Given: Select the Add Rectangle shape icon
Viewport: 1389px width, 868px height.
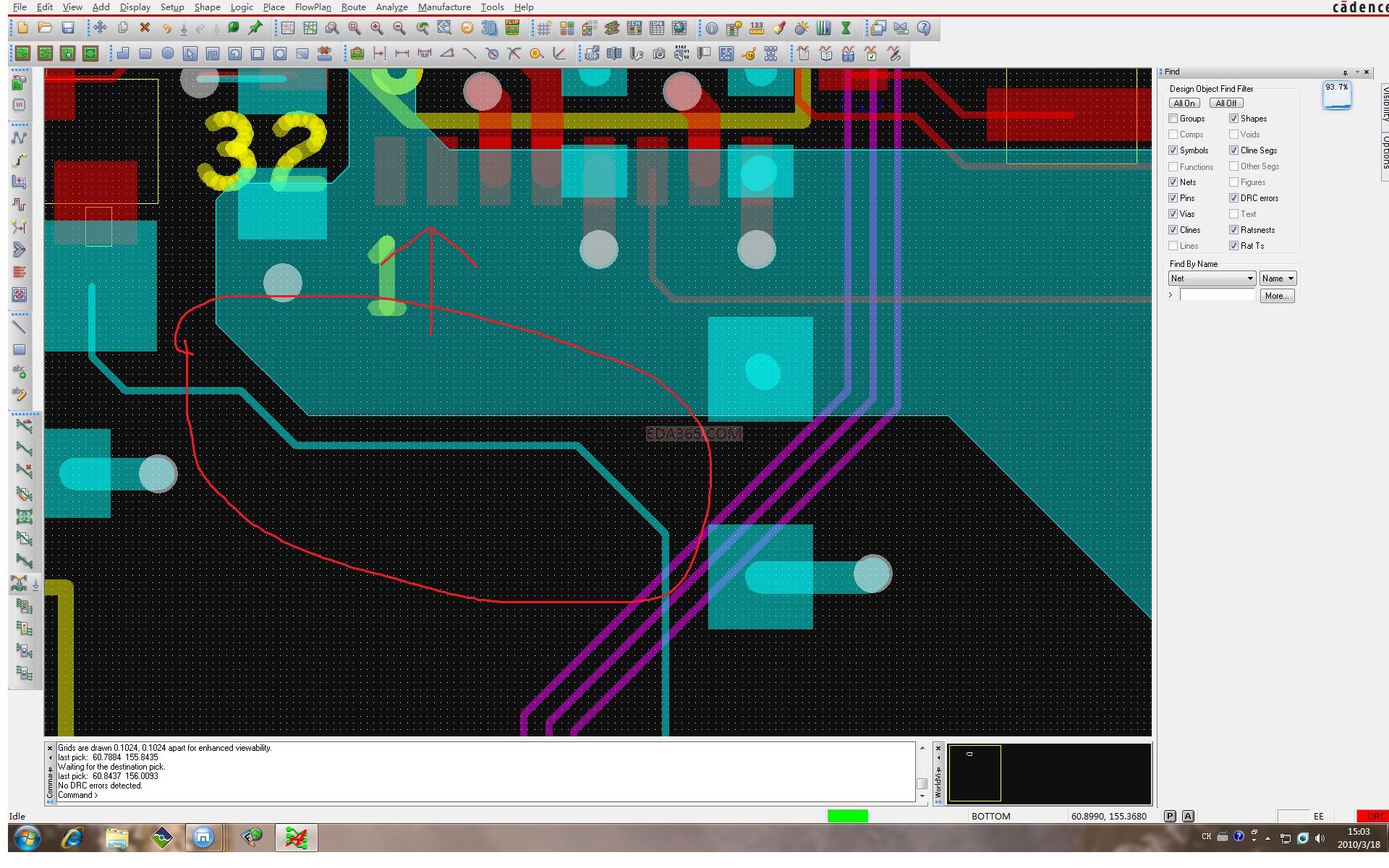Looking at the screenshot, I should pos(145,54).
